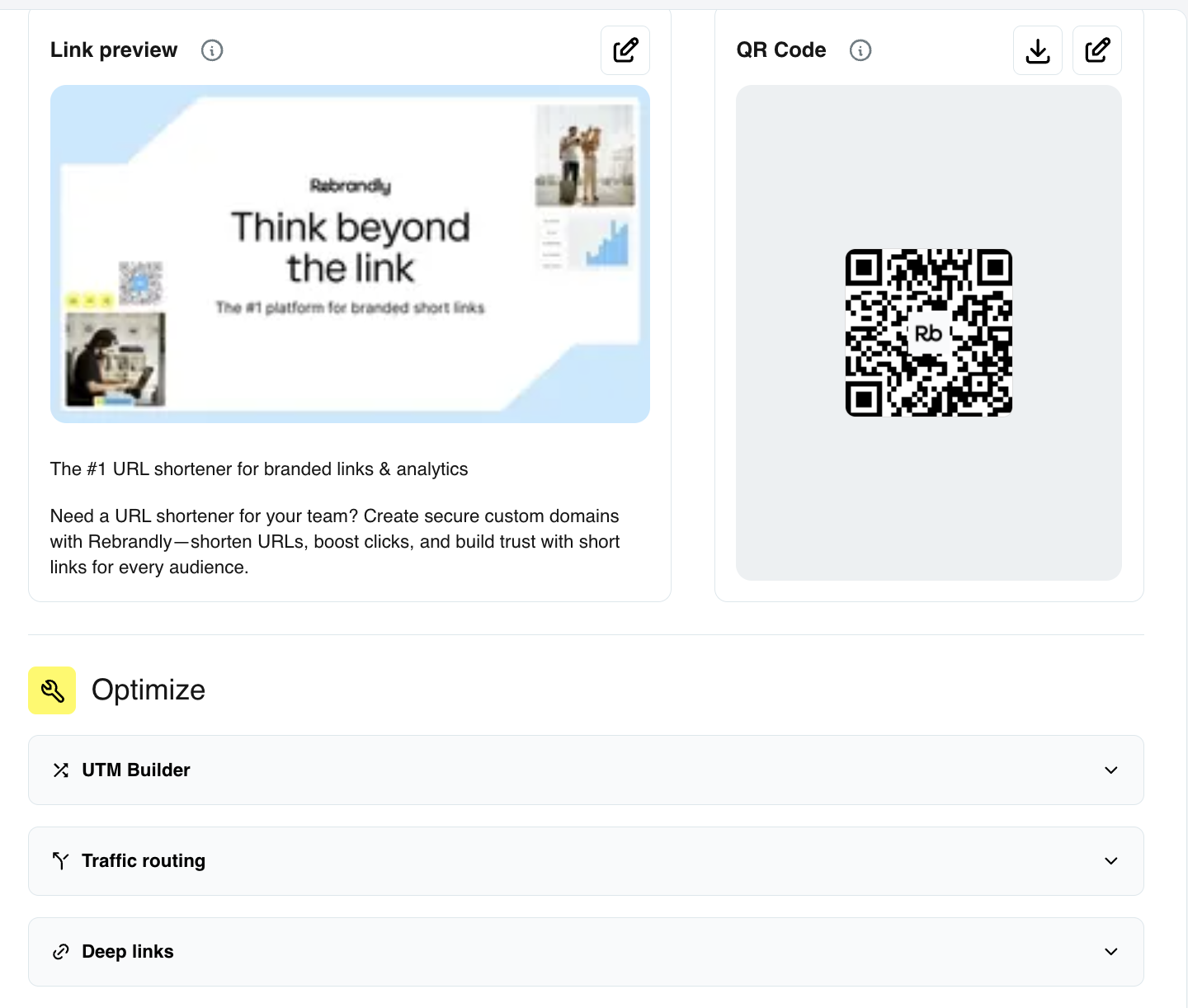
Task: Click the edit pencil icon for QR Code
Action: coord(1097,50)
